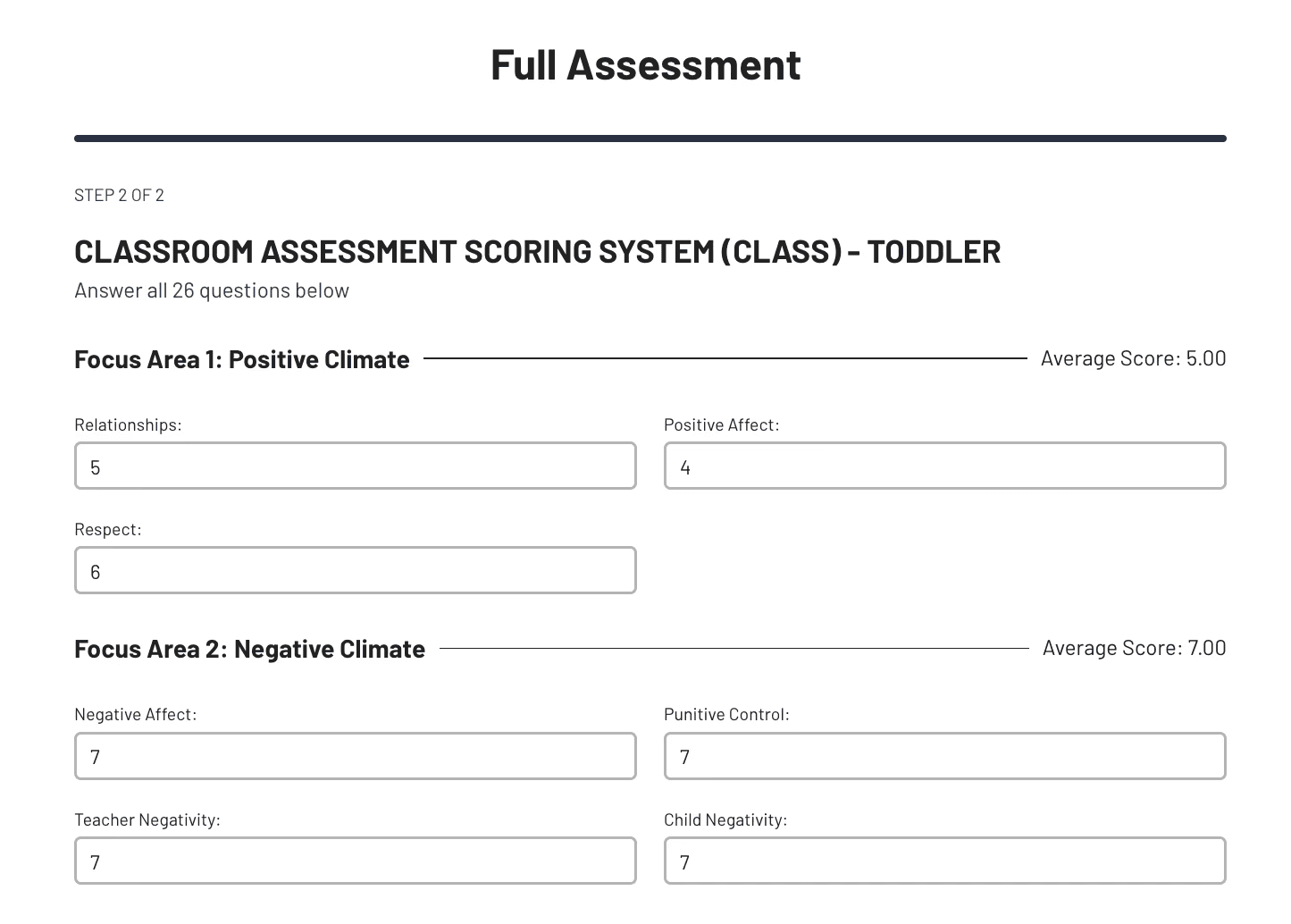Click the Teacher Negativity score box
This screenshot has width=1291, height=924.
point(355,861)
